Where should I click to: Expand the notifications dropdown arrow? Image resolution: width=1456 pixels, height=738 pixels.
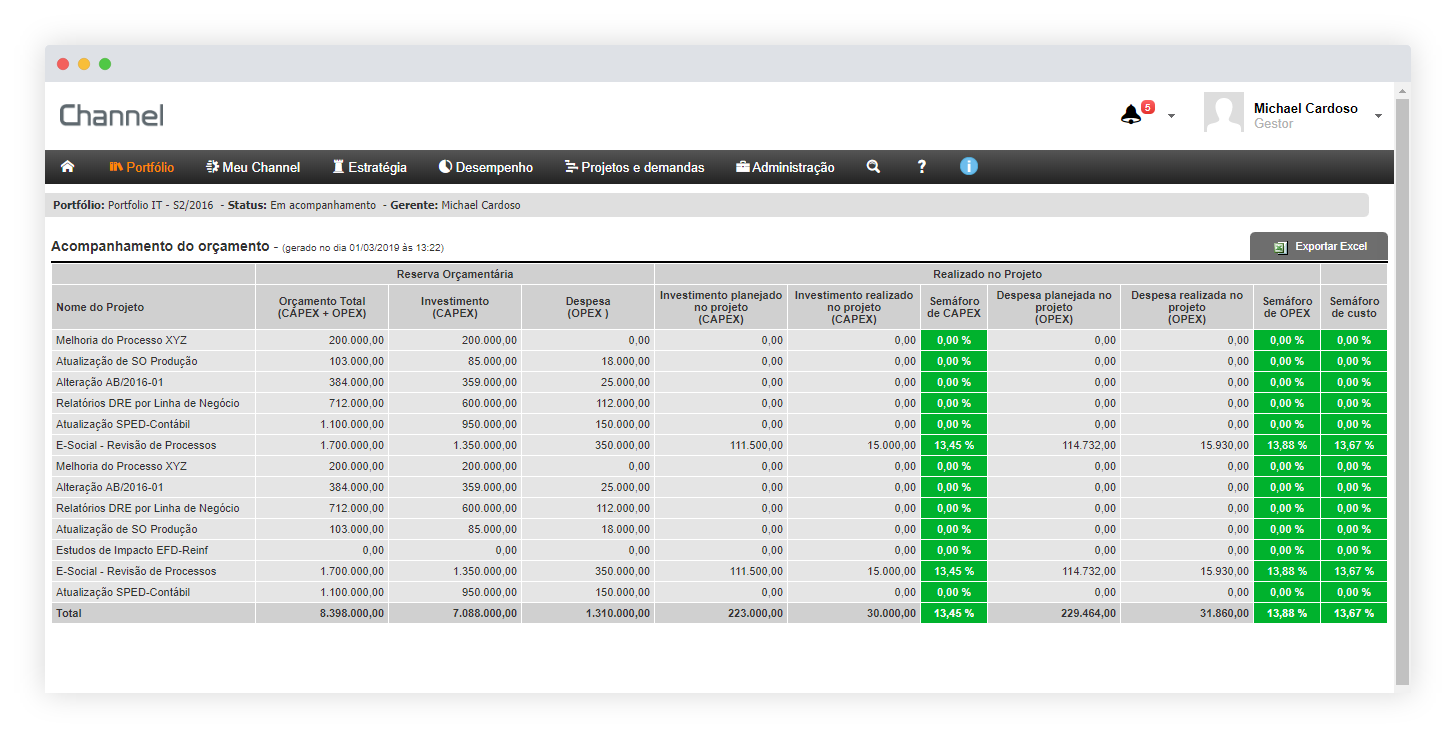click(1171, 116)
